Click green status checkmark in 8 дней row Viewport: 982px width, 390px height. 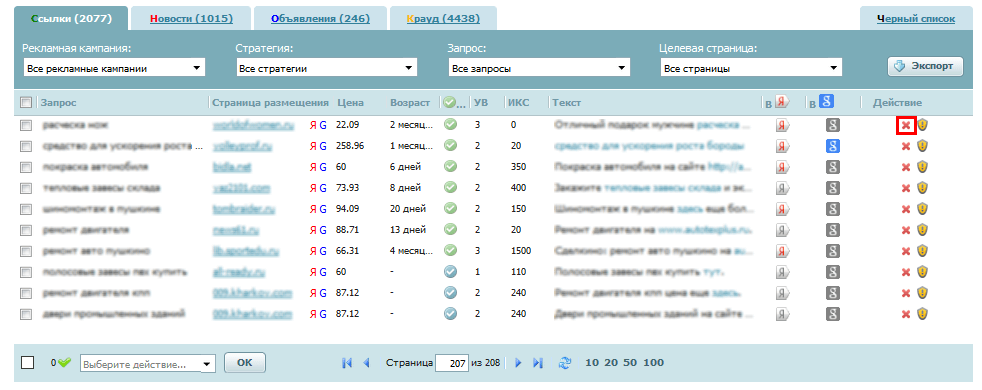tap(450, 188)
